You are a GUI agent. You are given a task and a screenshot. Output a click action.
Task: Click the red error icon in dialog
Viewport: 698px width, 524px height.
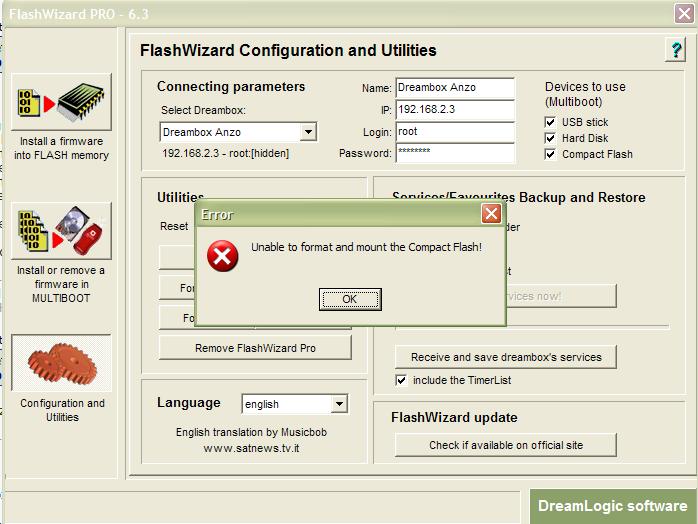pos(222,256)
